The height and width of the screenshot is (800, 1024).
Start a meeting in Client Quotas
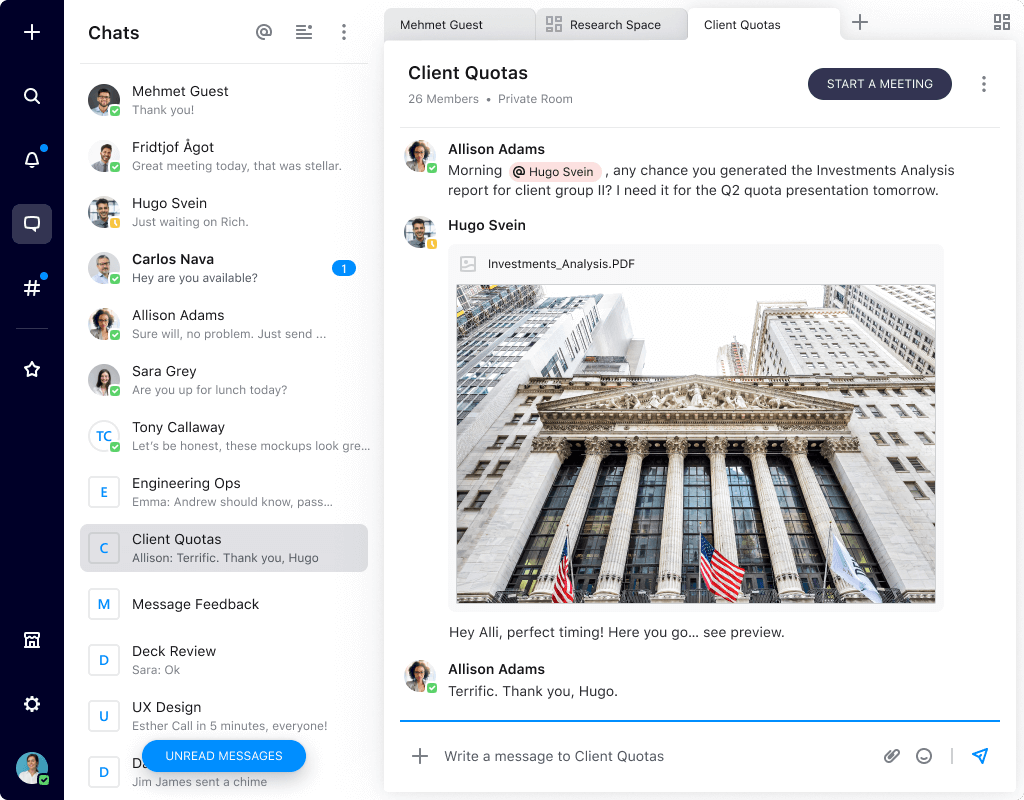pyautogui.click(x=880, y=84)
